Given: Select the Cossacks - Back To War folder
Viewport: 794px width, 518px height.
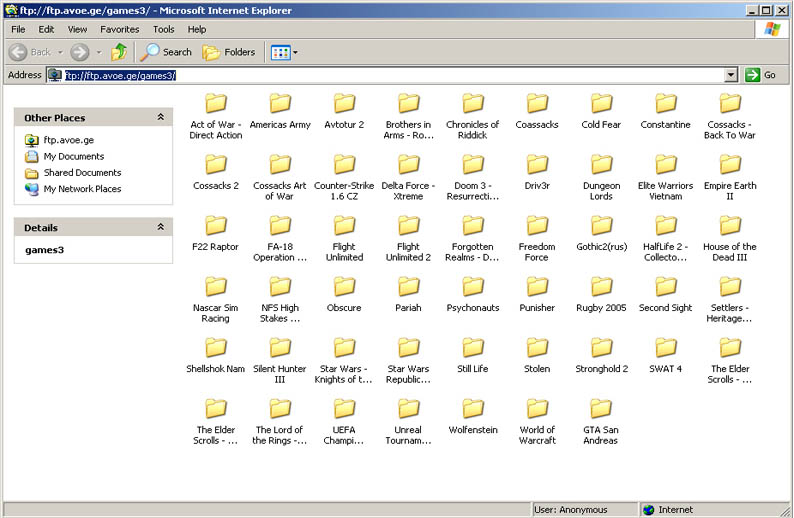Looking at the screenshot, I should tap(730, 116).
